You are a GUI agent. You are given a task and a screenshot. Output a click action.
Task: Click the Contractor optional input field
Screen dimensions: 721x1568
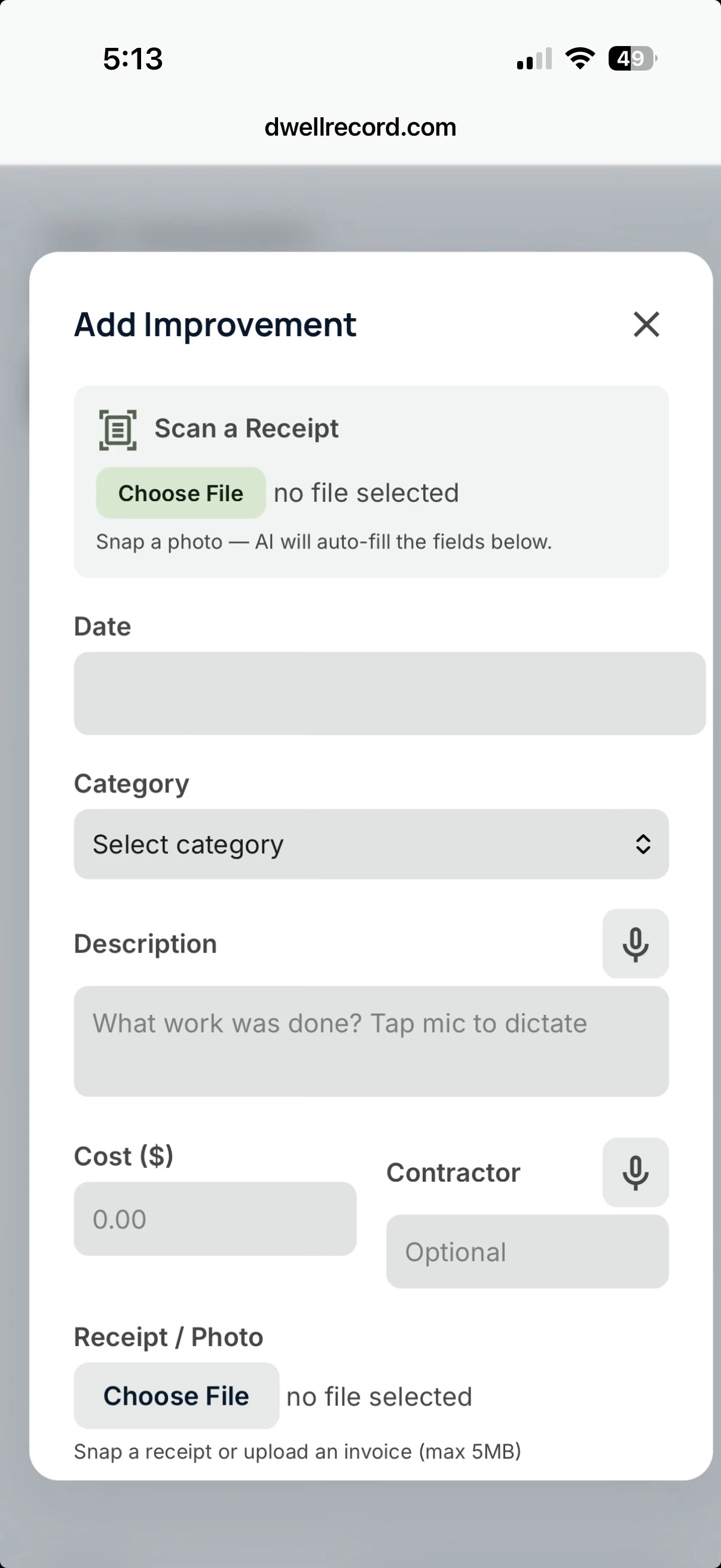[x=527, y=1252]
